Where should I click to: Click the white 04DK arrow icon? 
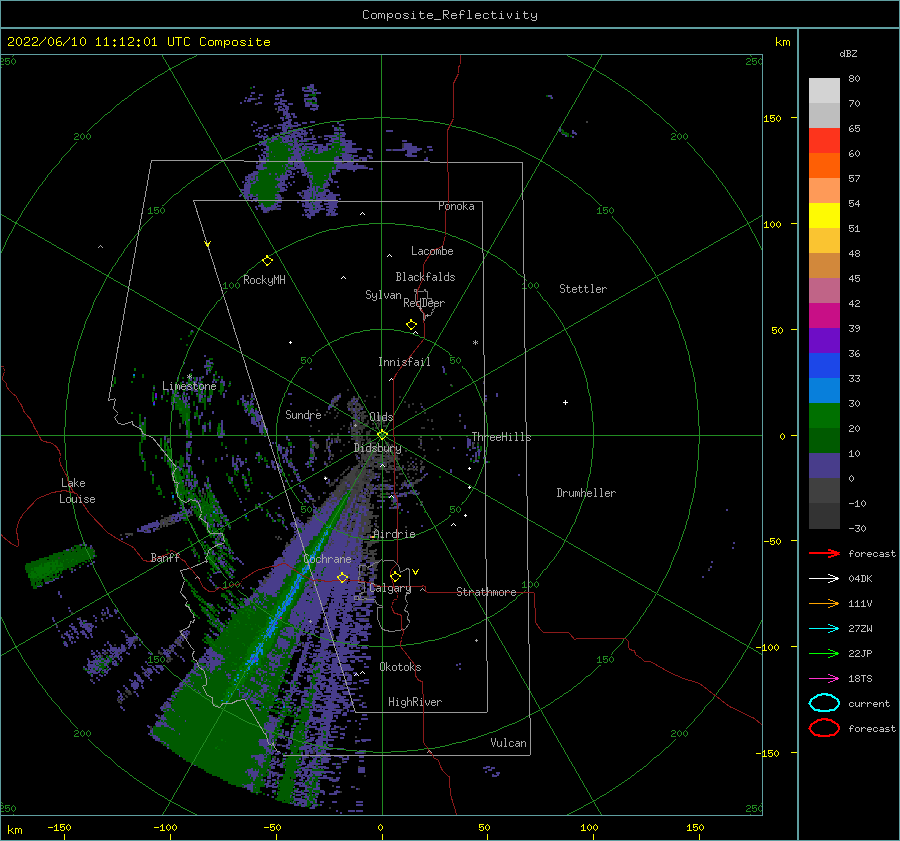pos(824,579)
